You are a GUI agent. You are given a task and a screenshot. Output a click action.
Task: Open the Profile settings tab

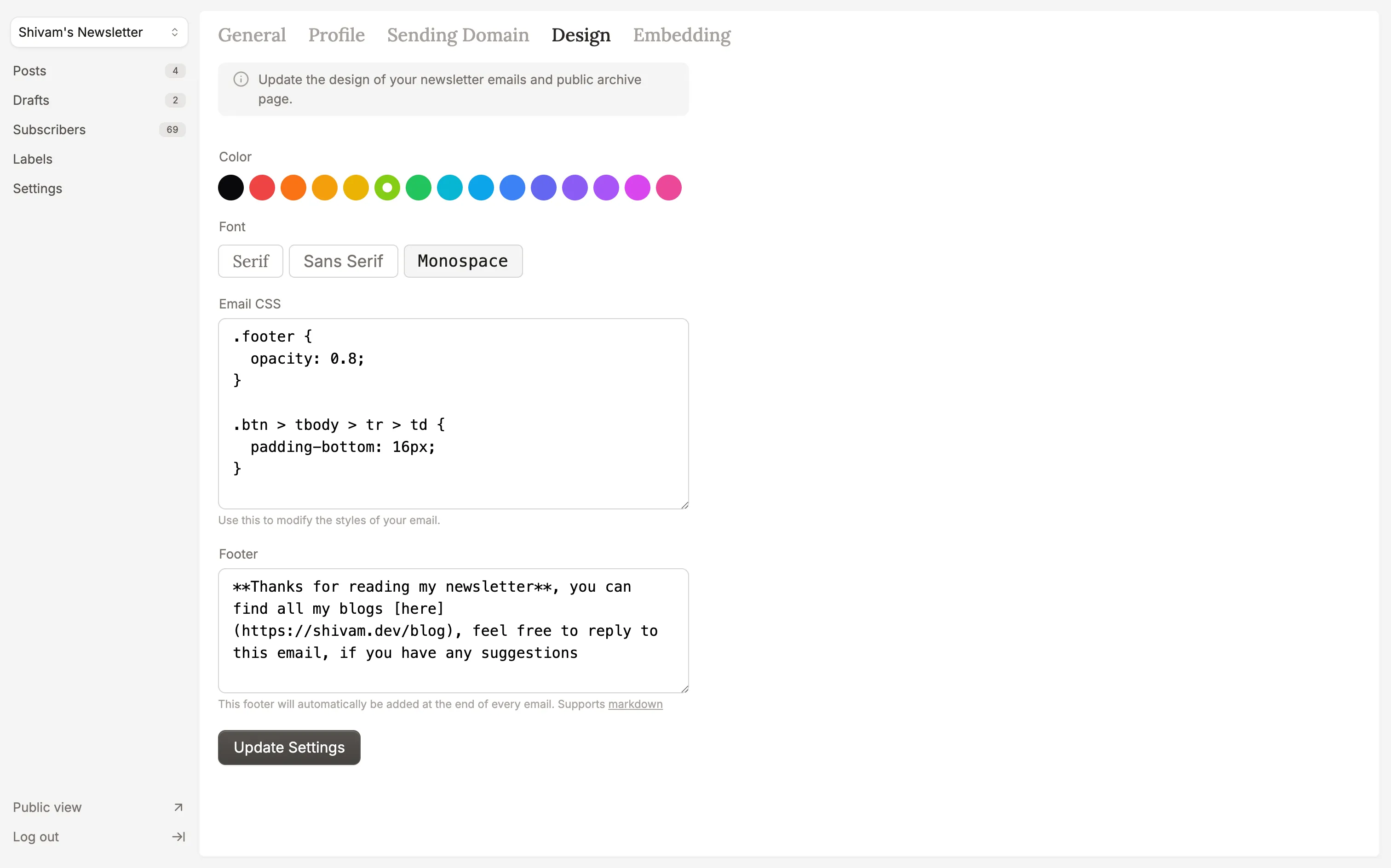[336, 35]
